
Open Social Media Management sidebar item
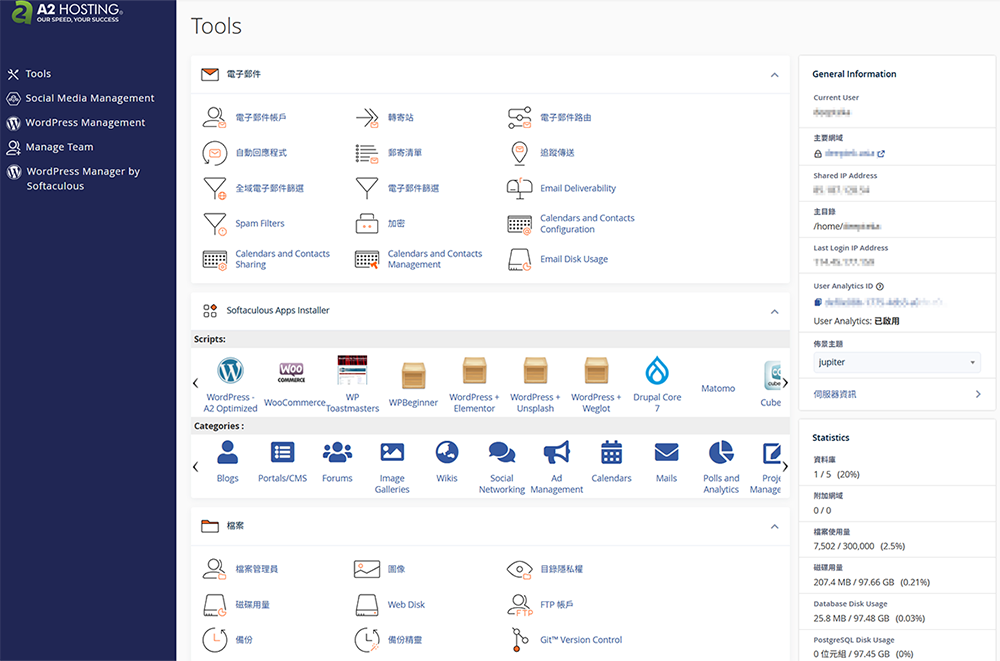90,98
